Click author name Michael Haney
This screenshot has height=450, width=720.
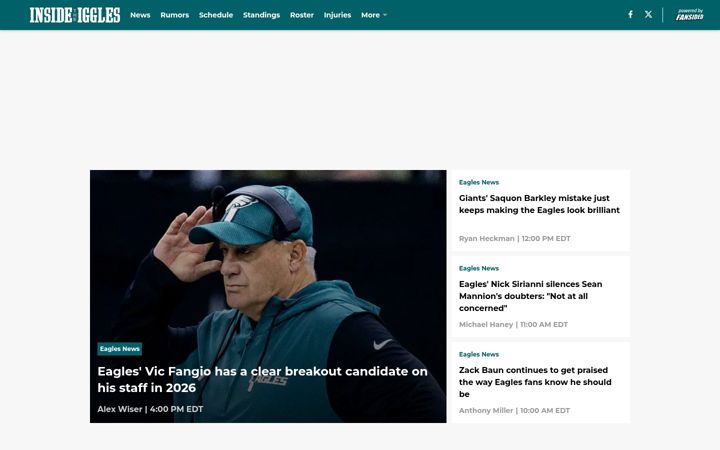(486, 325)
